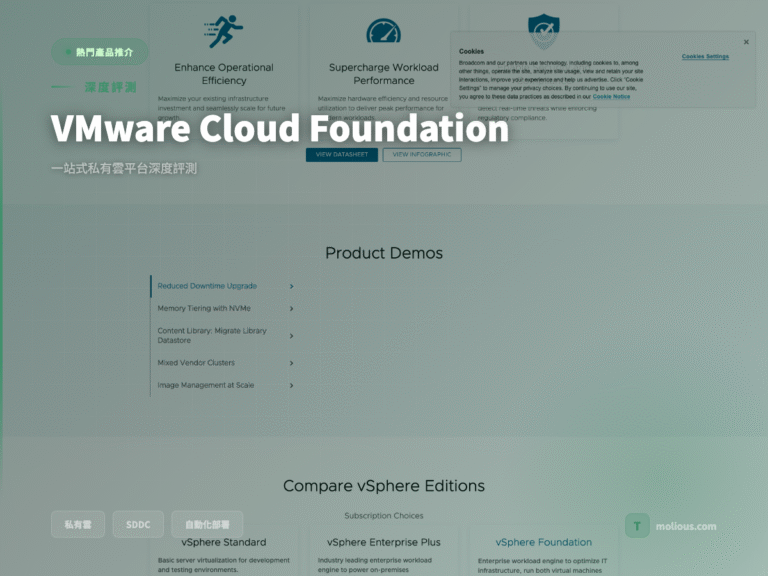Click the green dot in 熱門產品推介 badge
Screen dimensions: 768x576
coord(69,52)
